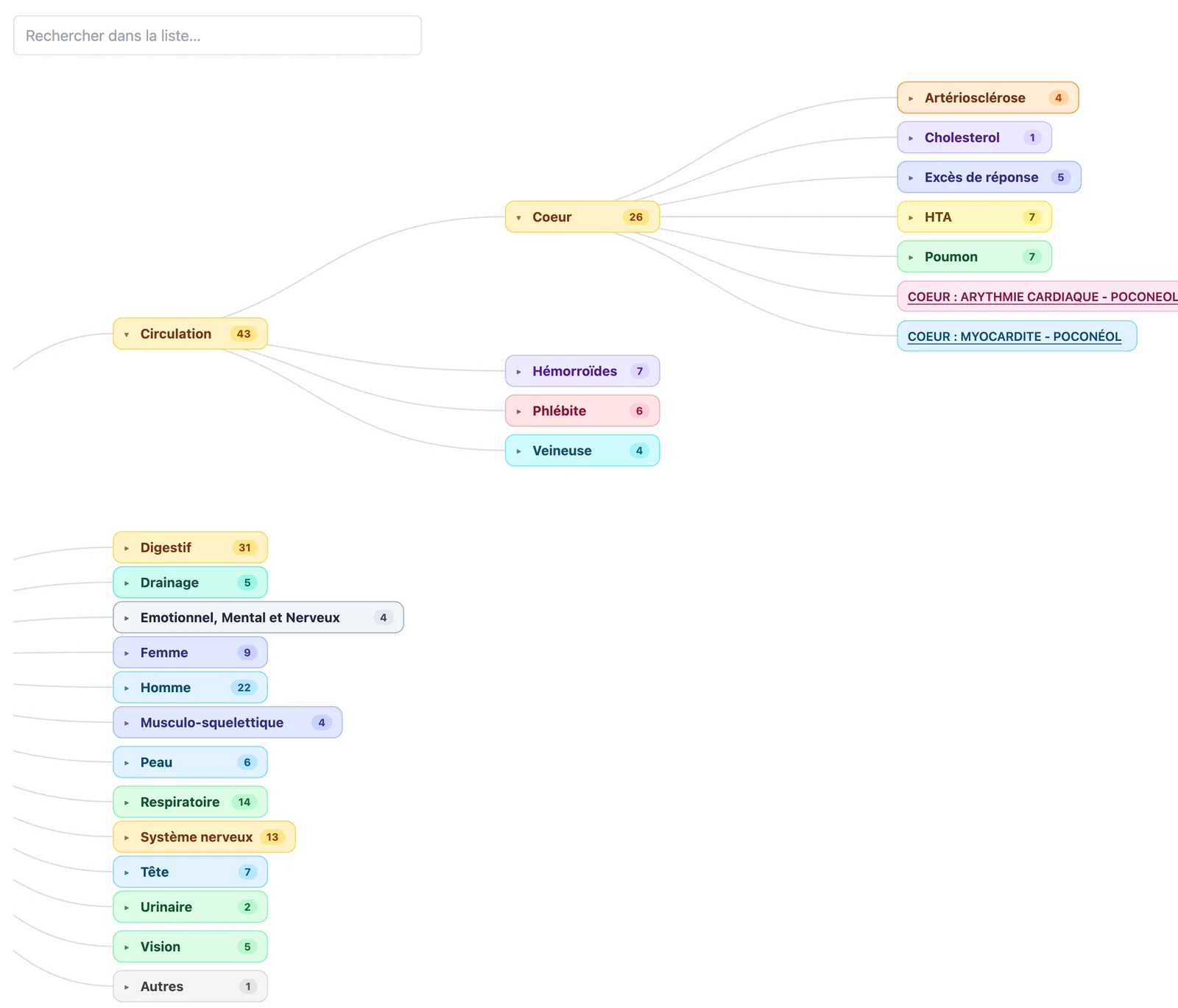Expand the Respiratoire node arrow
Screen dimensions: 1178x1008
tap(127, 803)
